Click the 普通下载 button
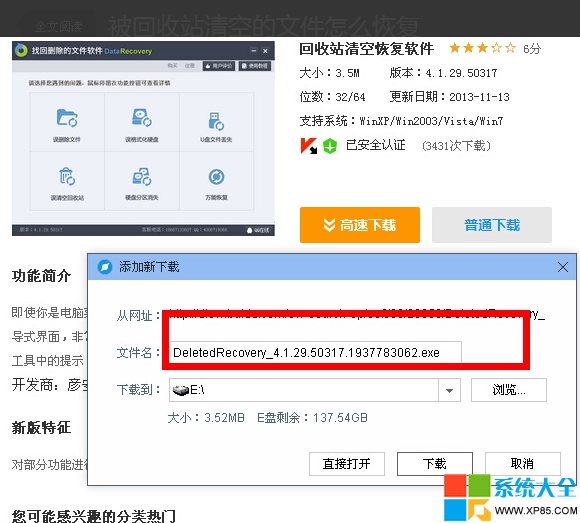 (x=492, y=225)
